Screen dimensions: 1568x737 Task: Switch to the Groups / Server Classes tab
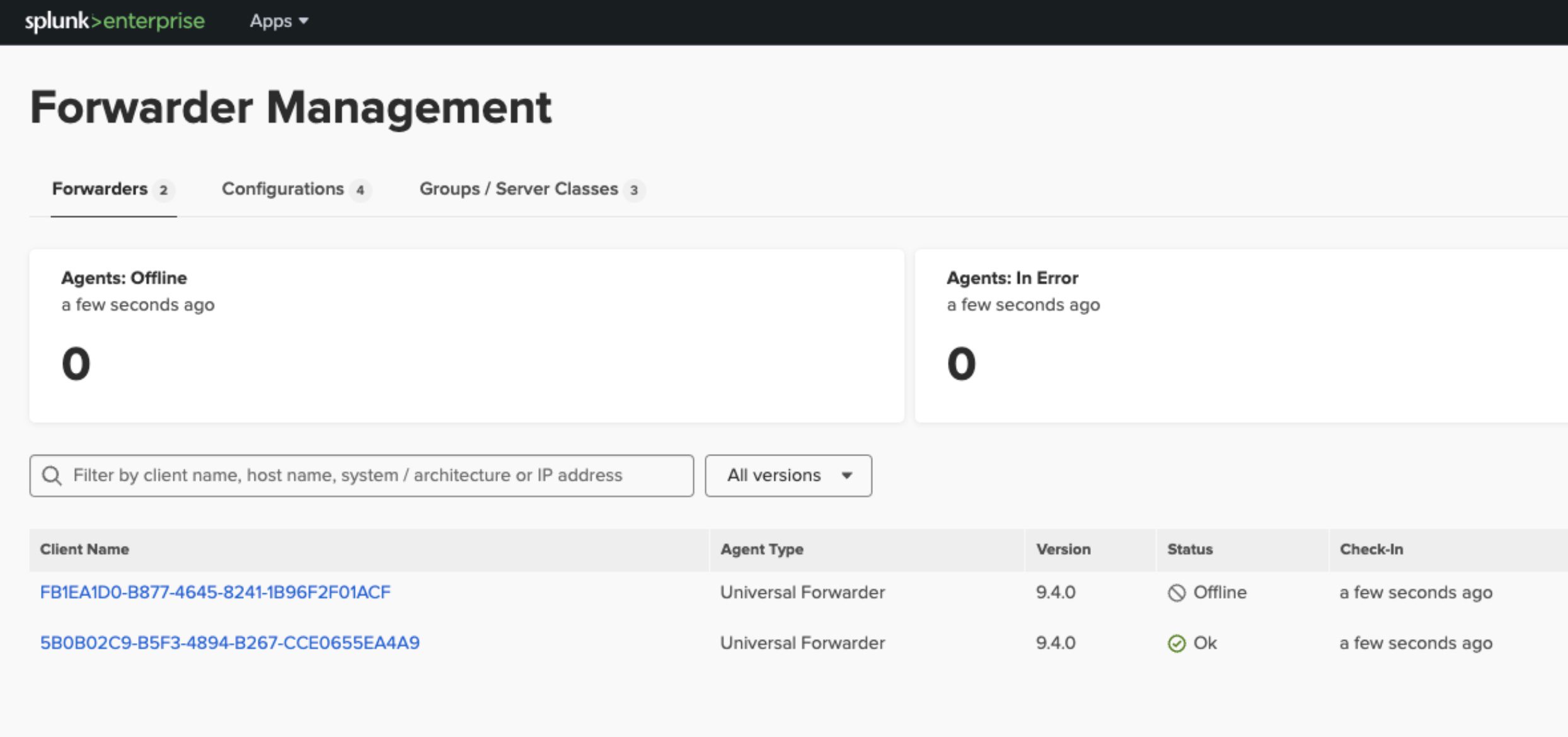coord(519,188)
